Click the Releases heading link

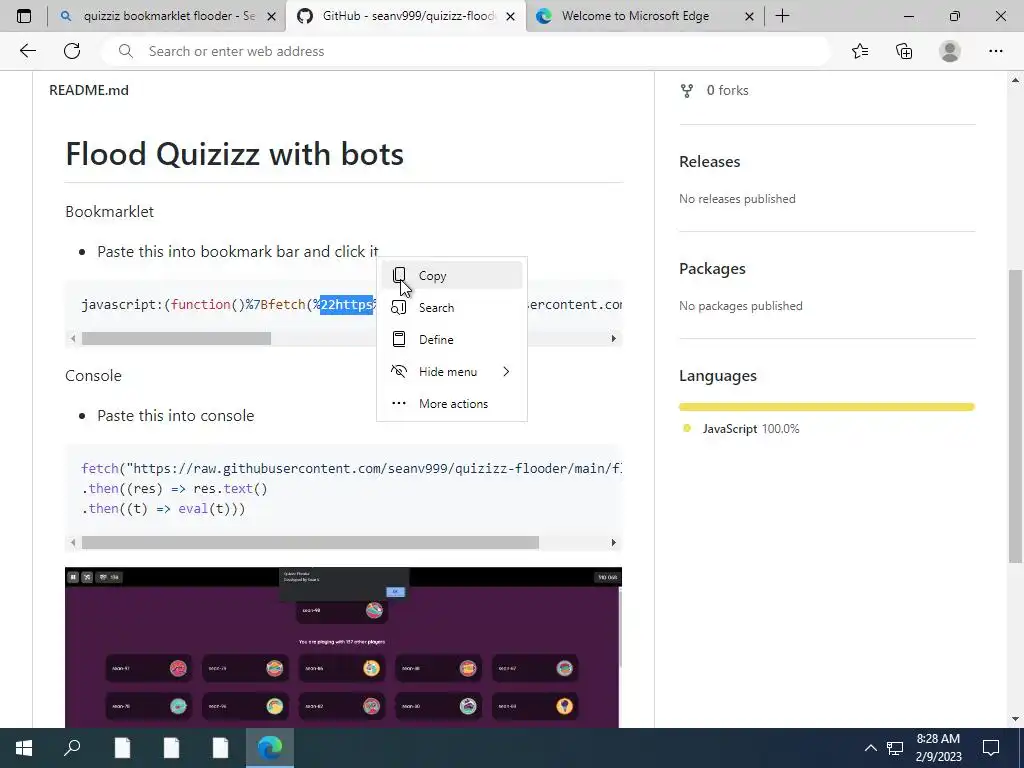click(709, 161)
